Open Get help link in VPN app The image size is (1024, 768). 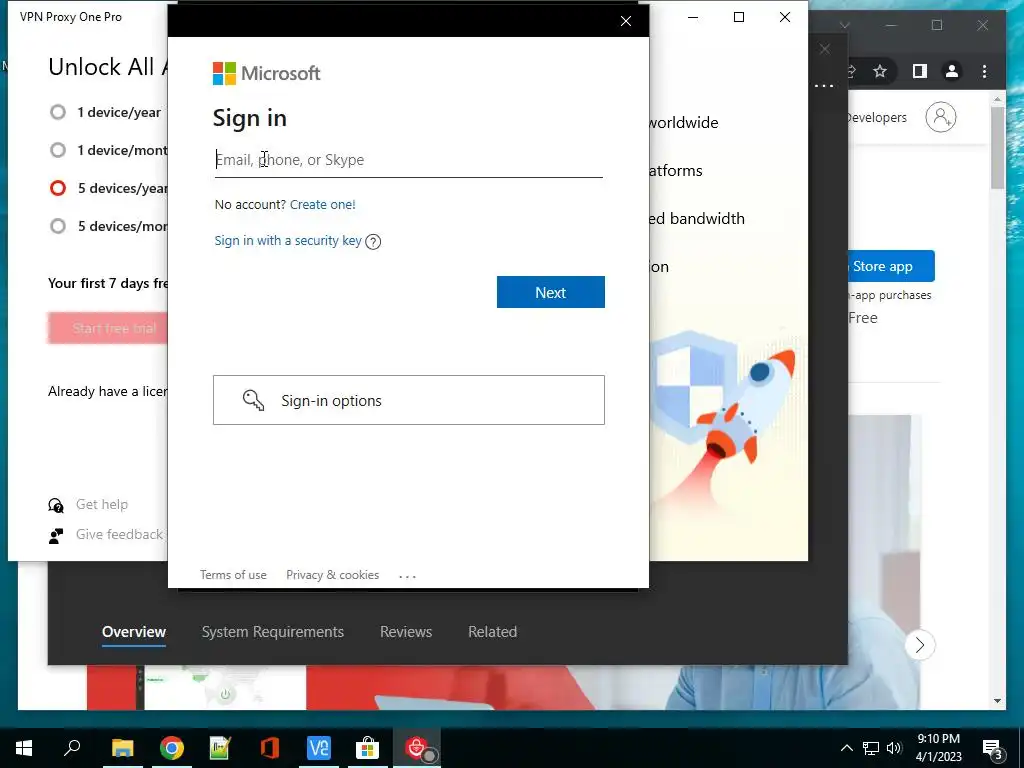pos(102,504)
